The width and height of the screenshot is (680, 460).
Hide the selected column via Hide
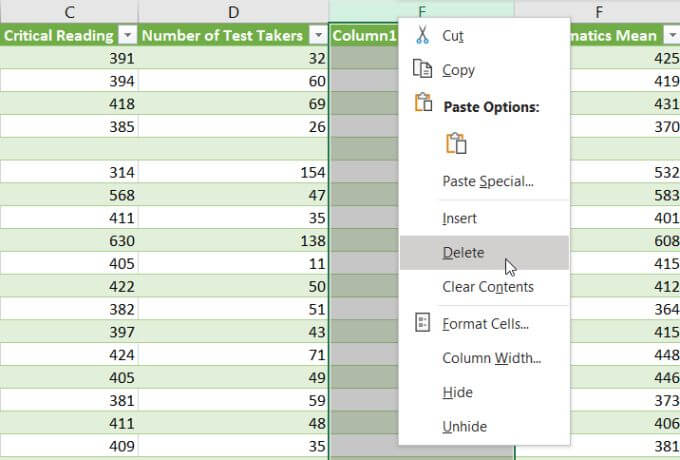click(458, 392)
